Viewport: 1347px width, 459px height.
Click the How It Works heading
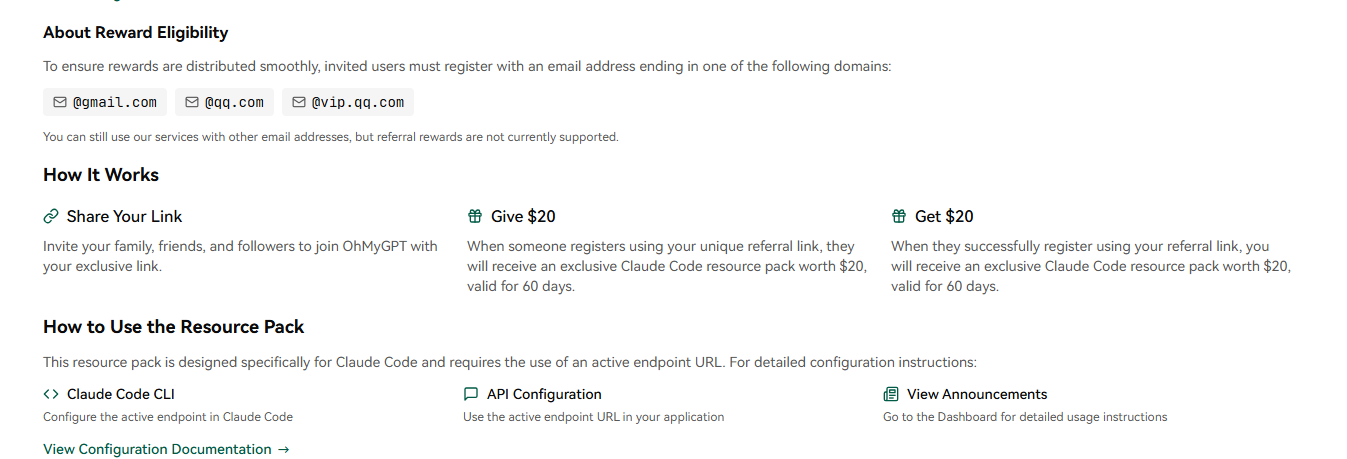pos(101,175)
